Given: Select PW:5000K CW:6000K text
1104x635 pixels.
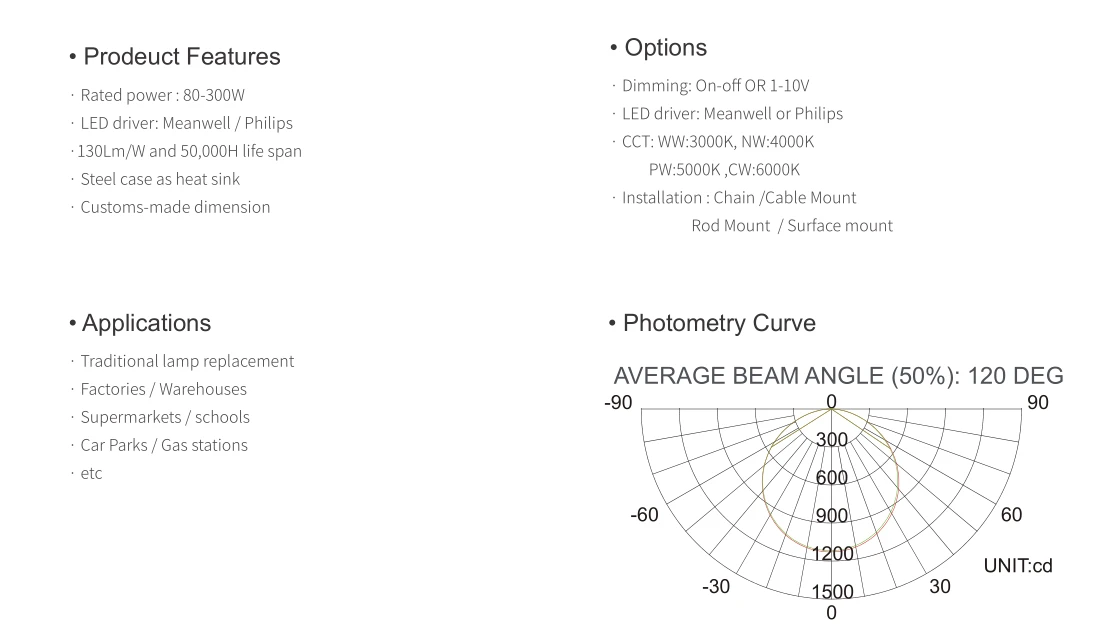Looking at the screenshot, I should pos(724,170).
